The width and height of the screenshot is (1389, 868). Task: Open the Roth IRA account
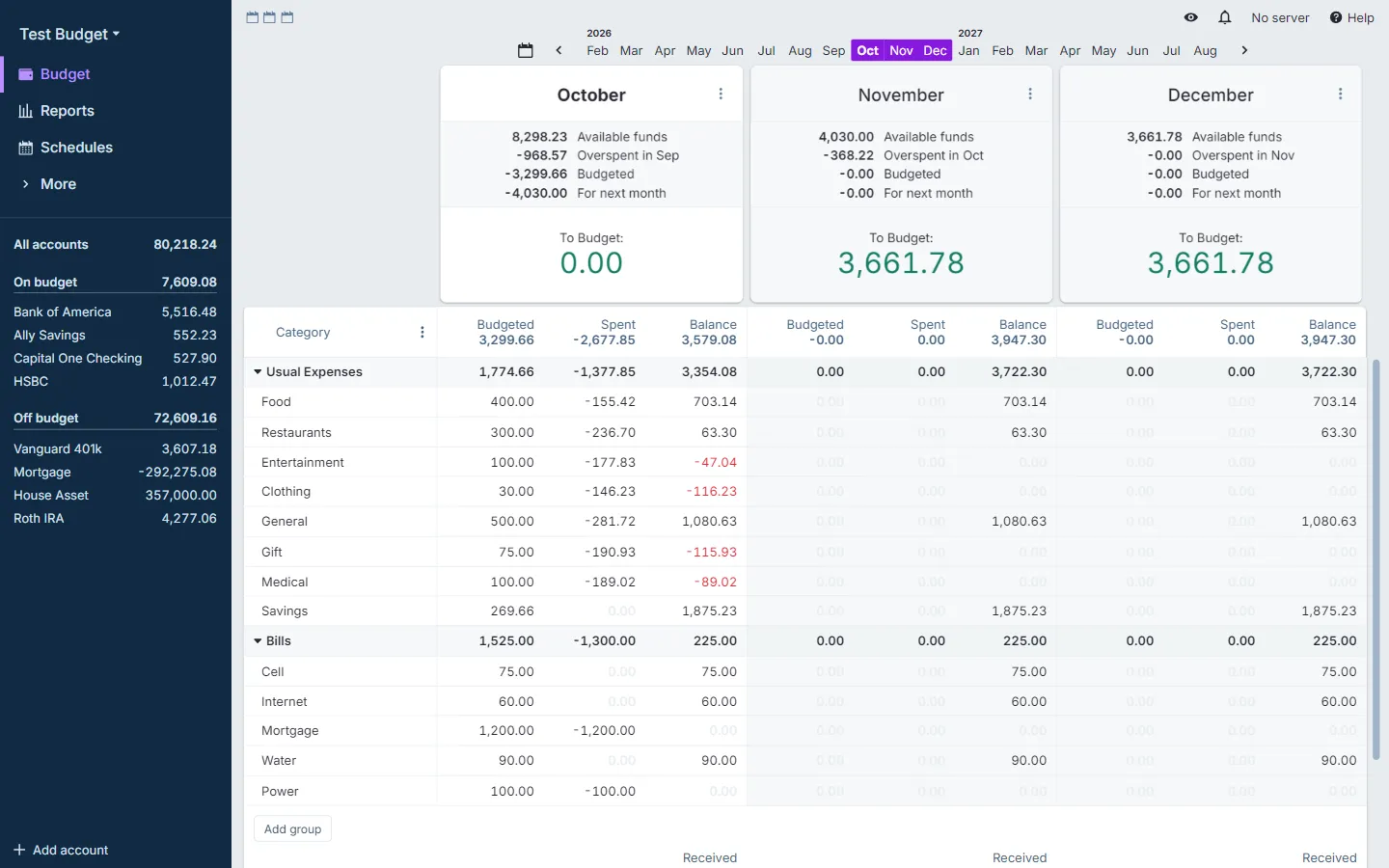(116, 518)
